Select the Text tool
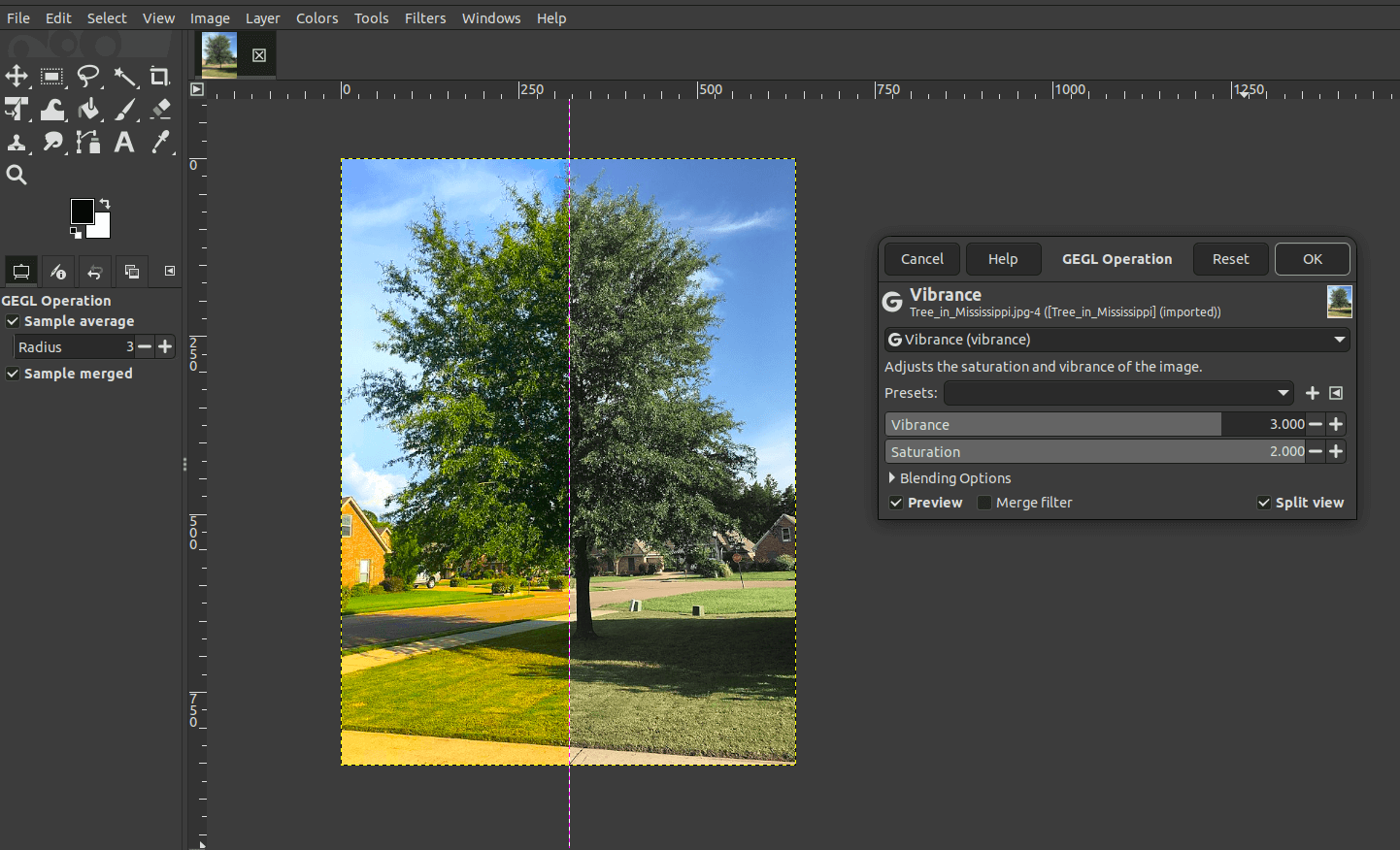1400x850 pixels. click(x=123, y=142)
